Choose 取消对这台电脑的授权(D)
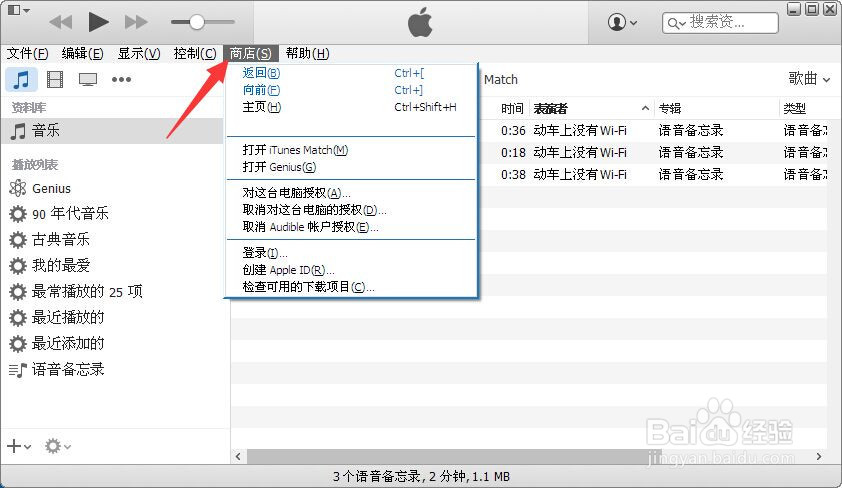 [x=352, y=210]
